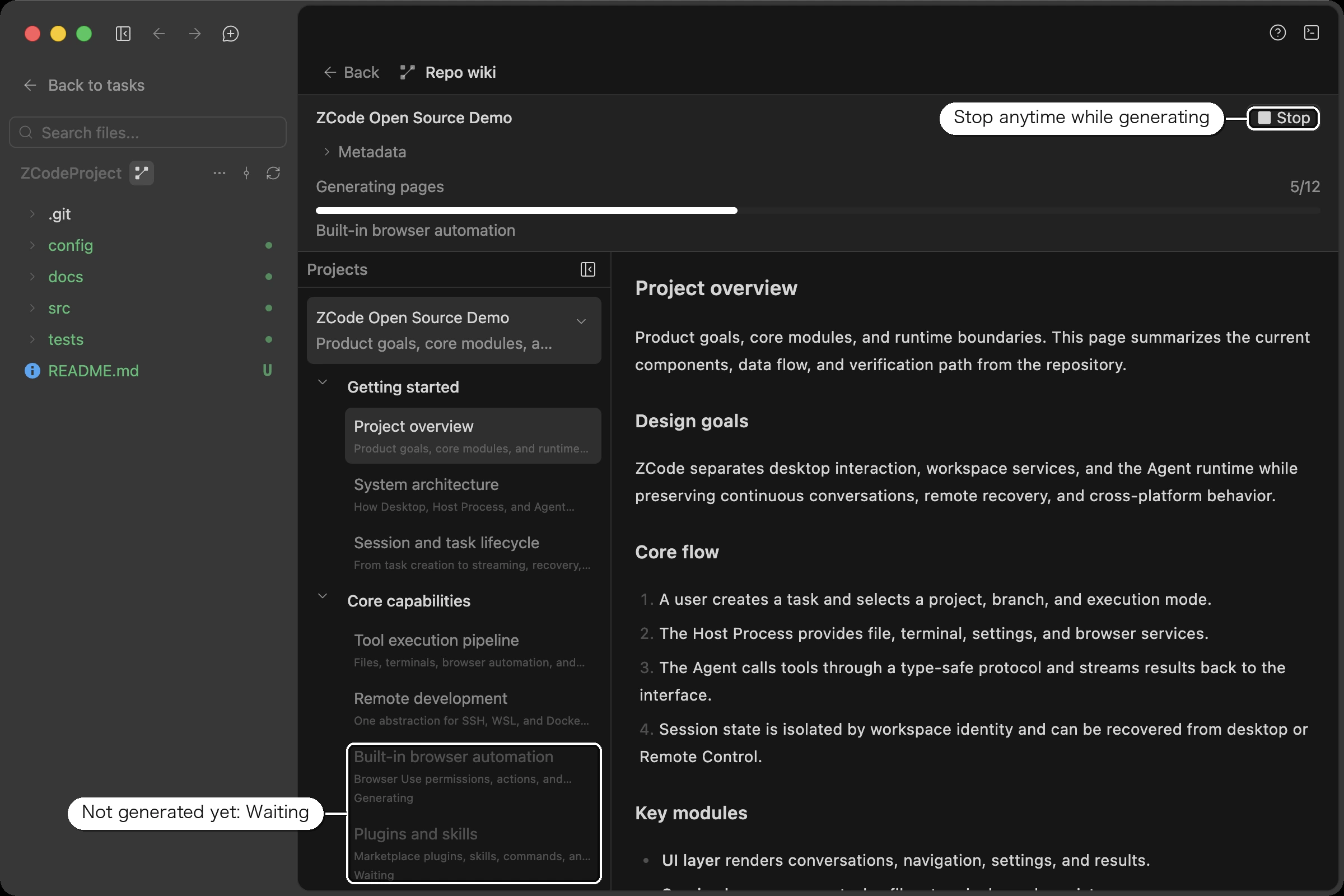Click ZCode Open Source Demo title at top
The height and width of the screenshot is (896, 1344).
414,118
